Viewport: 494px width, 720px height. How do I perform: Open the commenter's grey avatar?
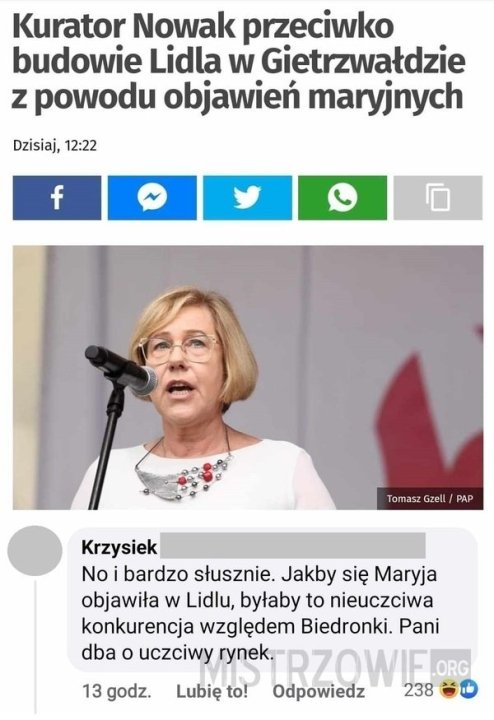coord(35,550)
